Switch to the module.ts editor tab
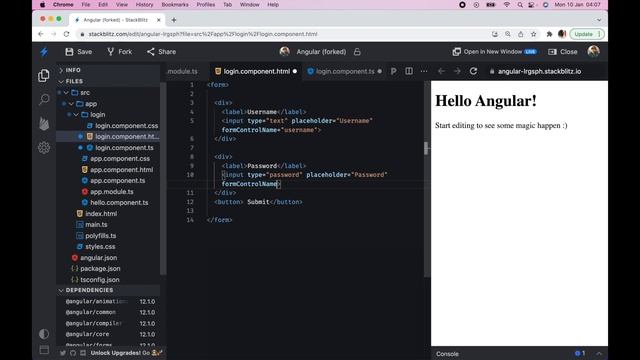This screenshot has height=360, width=640. click(182, 71)
